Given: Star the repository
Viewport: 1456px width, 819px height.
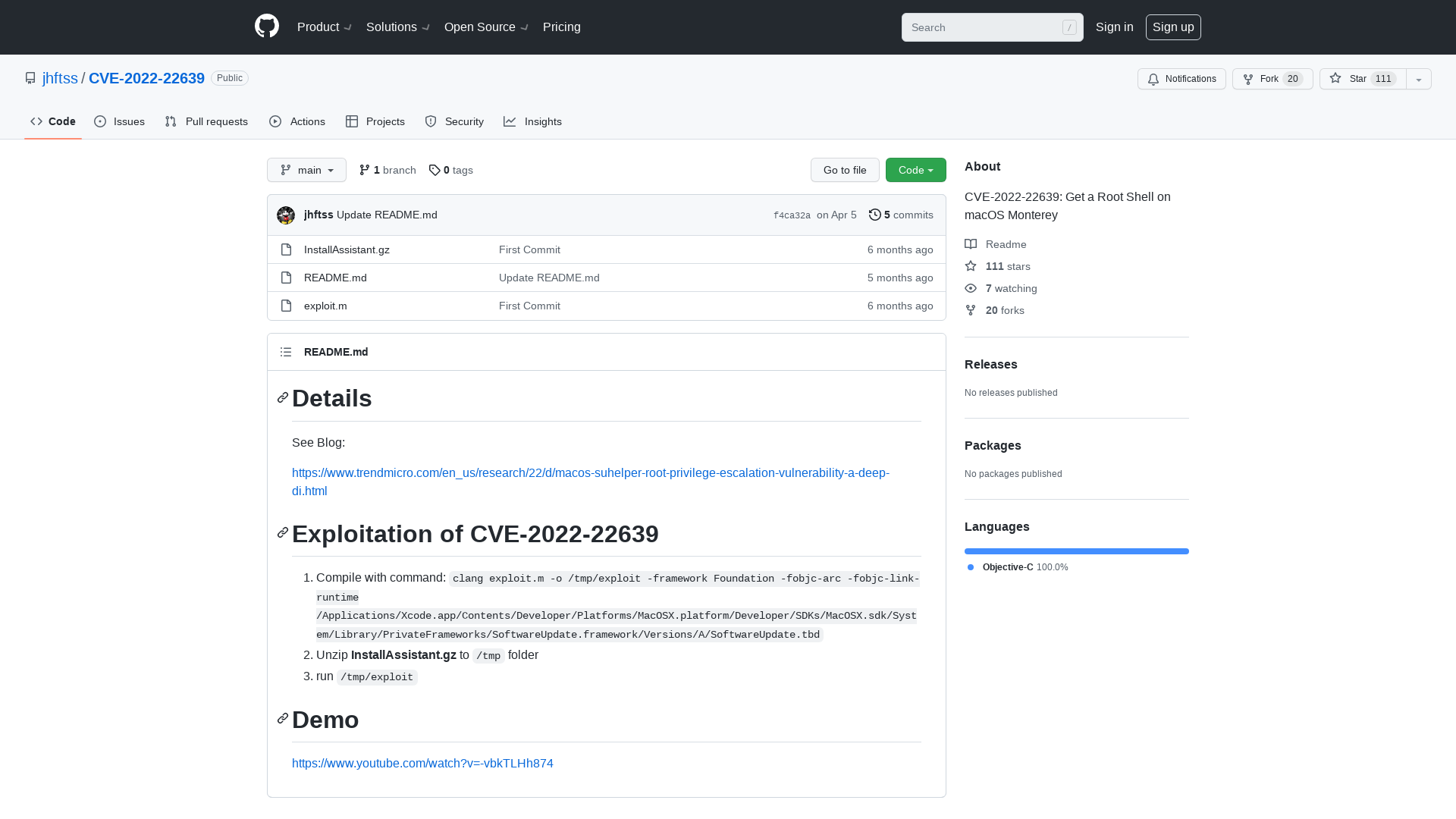Looking at the screenshot, I should click(x=1363, y=79).
